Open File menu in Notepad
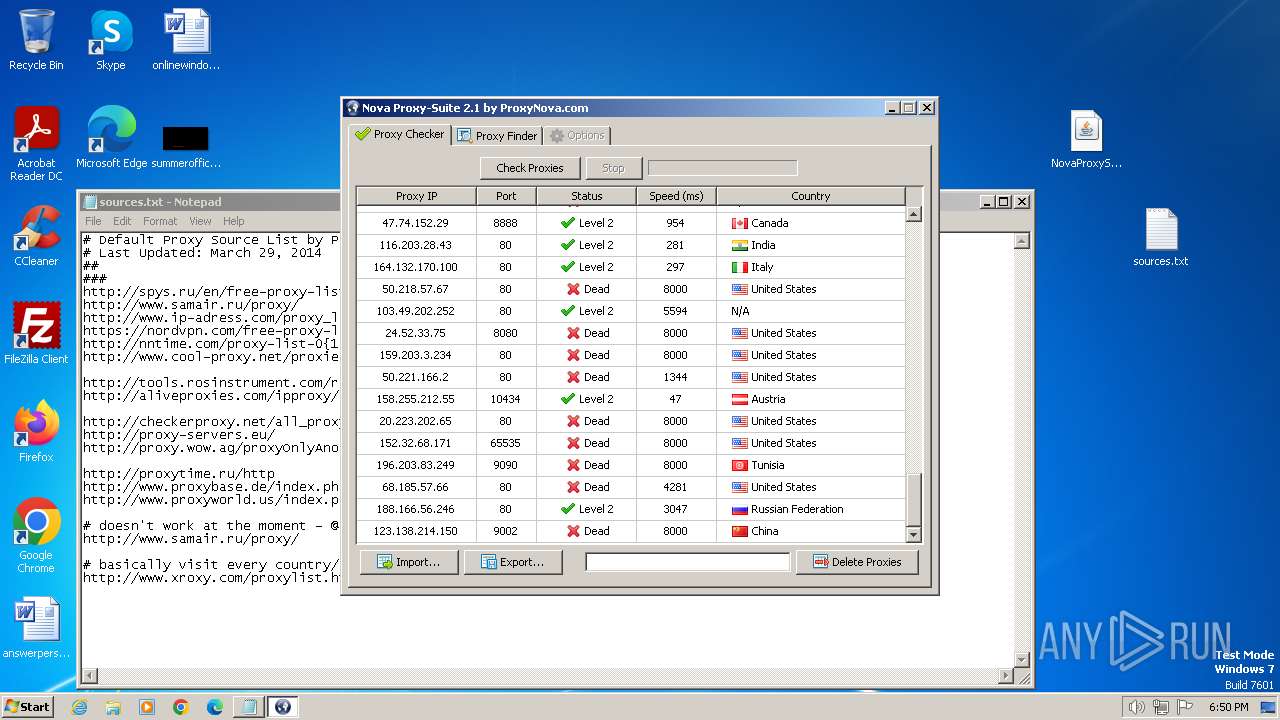Viewport: 1280px width, 720px height. 93,221
